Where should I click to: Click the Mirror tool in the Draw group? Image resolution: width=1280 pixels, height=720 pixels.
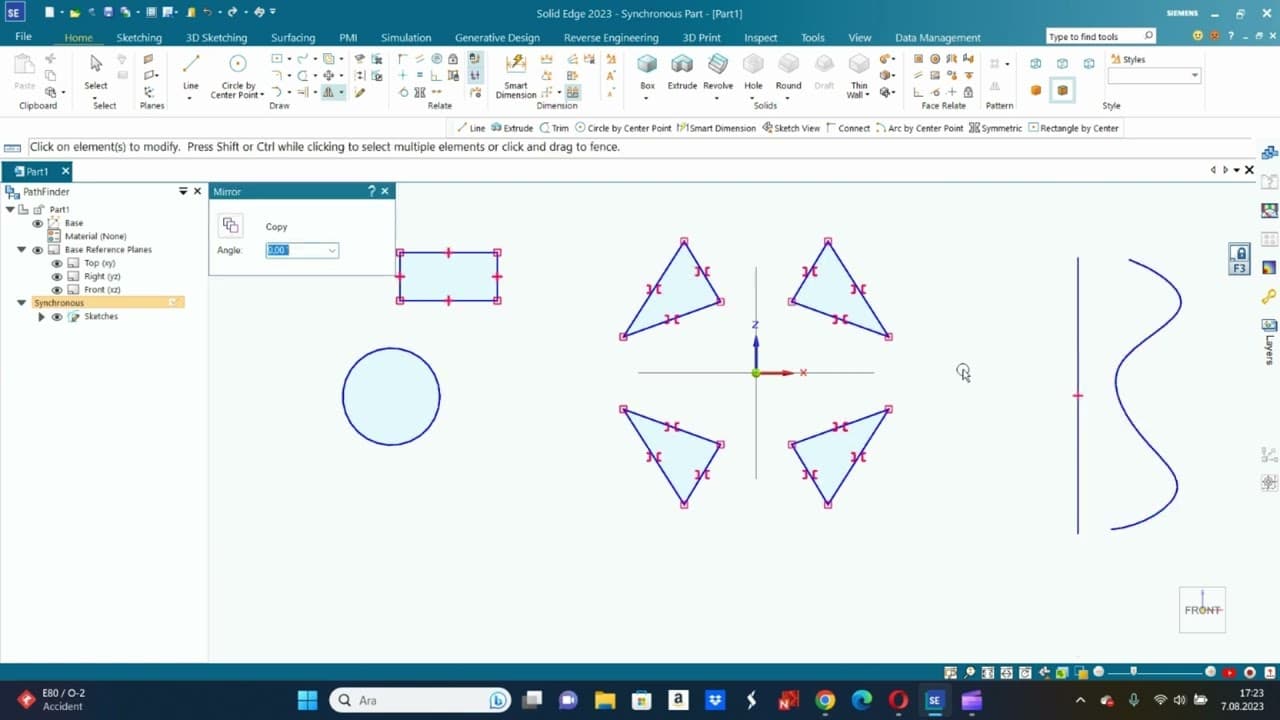(328, 92)
